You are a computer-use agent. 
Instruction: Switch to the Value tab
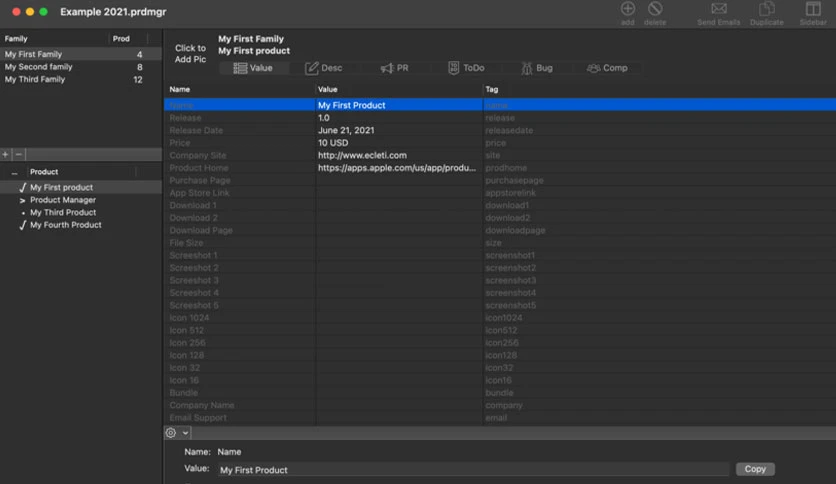click(253, 68)
